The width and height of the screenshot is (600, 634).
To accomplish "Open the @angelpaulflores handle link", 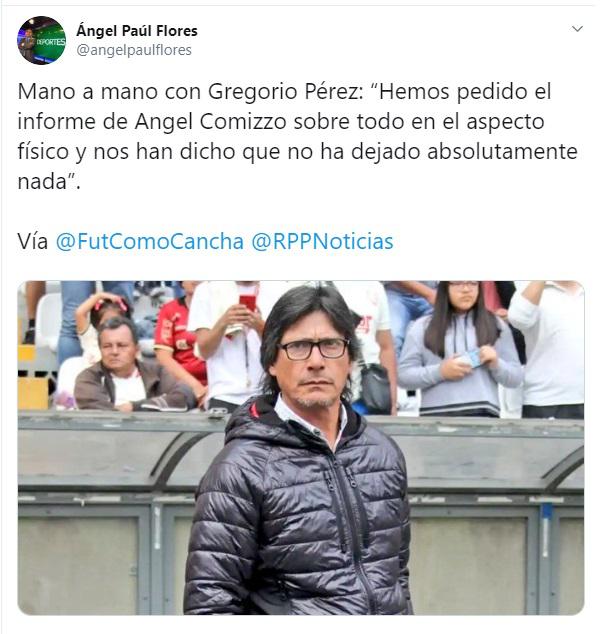I will coord(134,50).
